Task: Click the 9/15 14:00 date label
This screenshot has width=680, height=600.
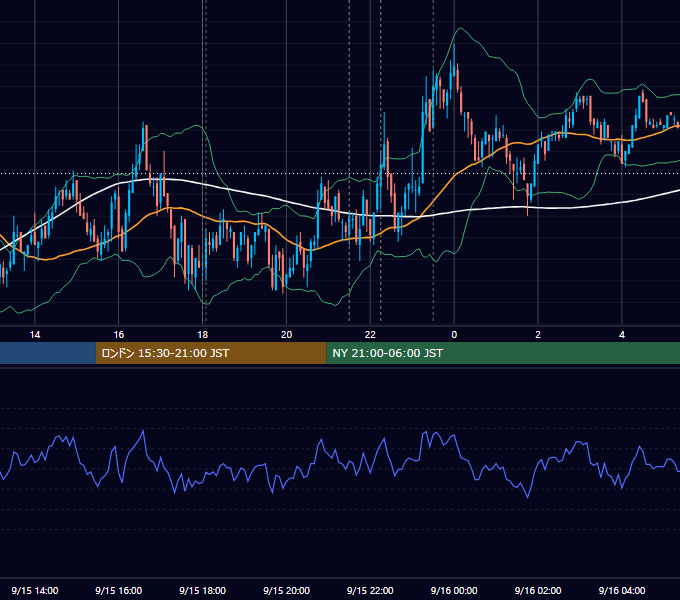Action: pyautogui.click(x=35, y=590)
